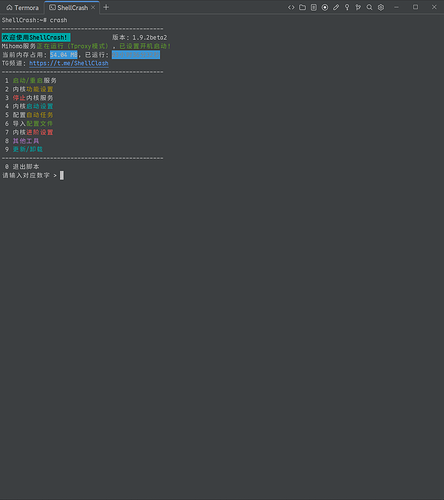The width and height of the screenshot is (444, 500).
Task: Click the branch-shaped icon next to the key icon
Action: tap(358, 7)
